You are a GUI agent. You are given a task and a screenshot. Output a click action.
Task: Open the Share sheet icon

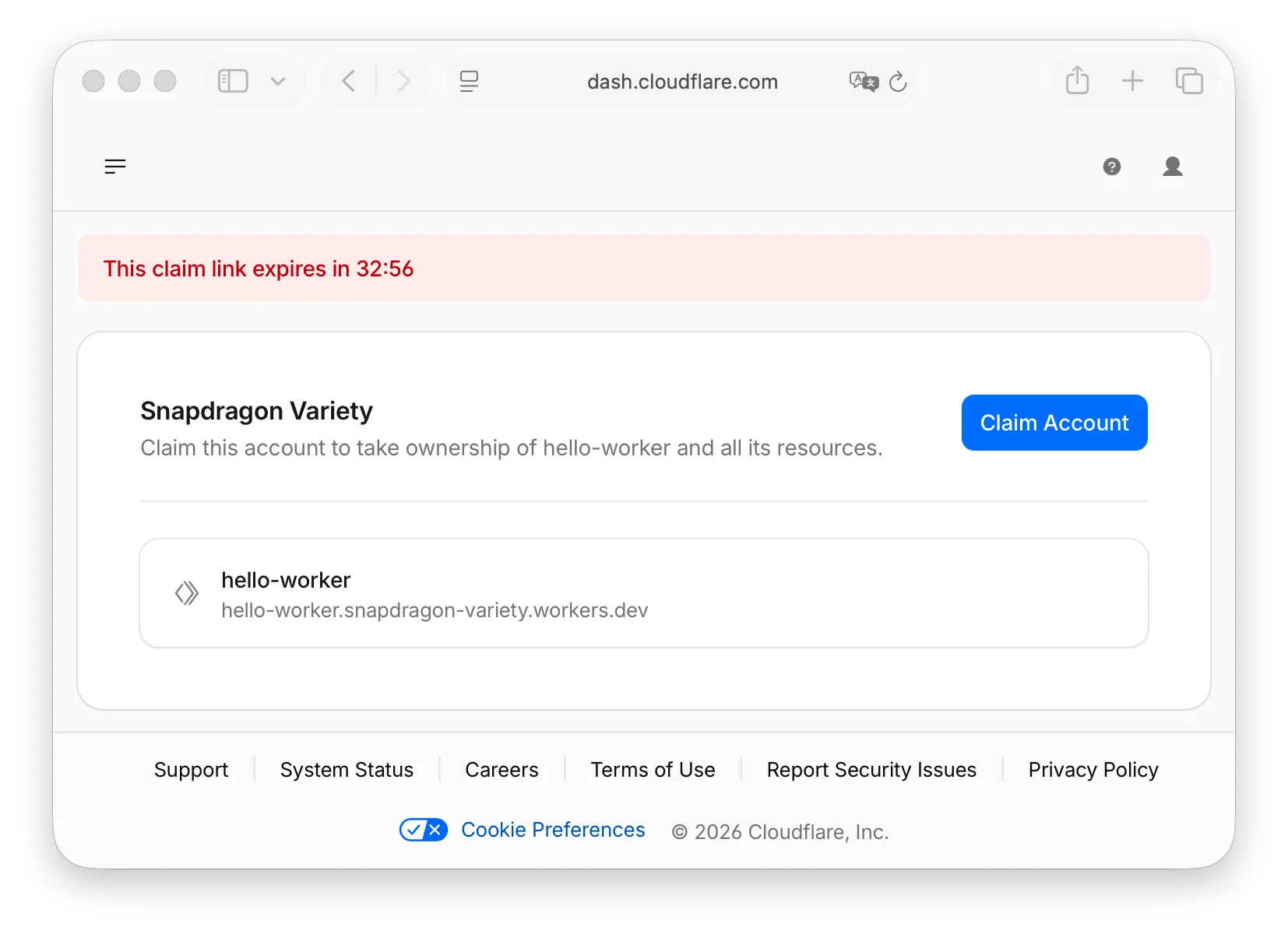pos(1077,80)
